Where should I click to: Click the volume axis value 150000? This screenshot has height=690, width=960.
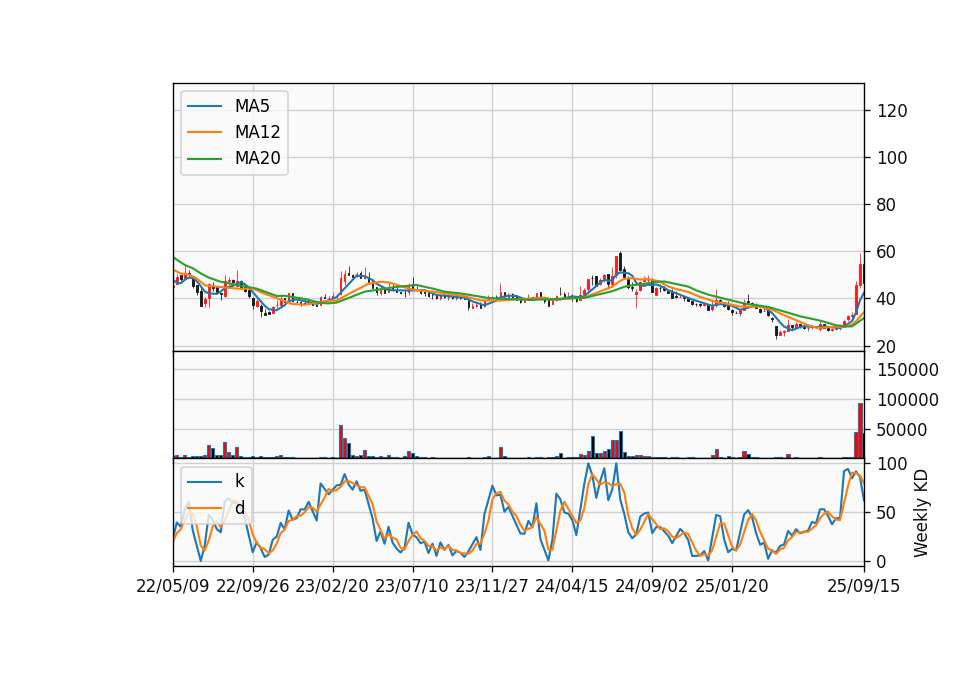(908, 370)
